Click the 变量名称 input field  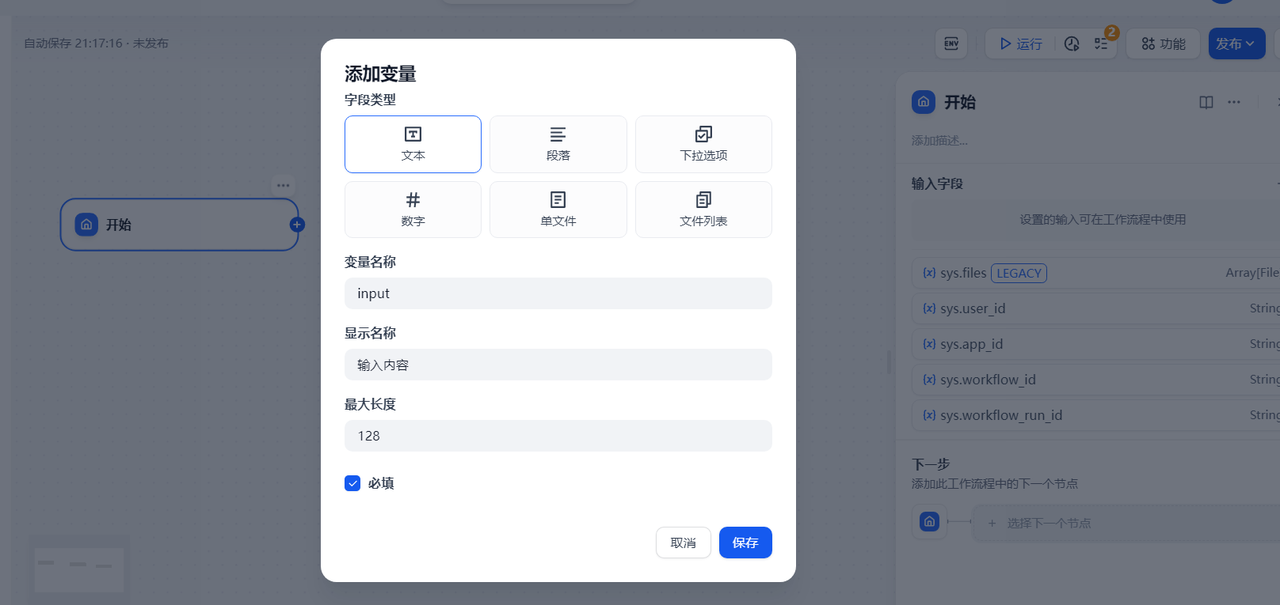[x=558, y=293]
